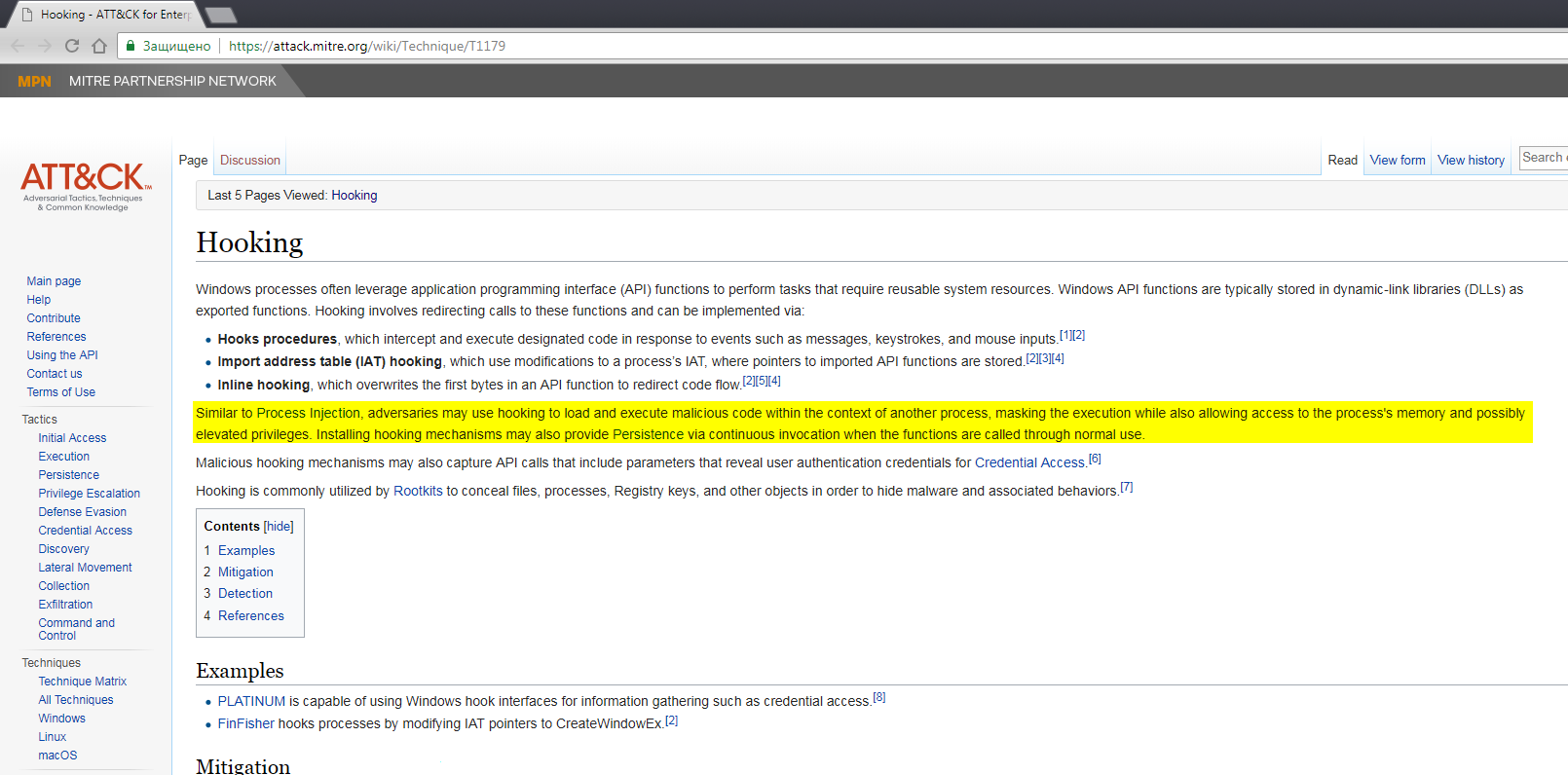
Task: Open Credential Access in sidebar
Action: click(x=86, y=531)
